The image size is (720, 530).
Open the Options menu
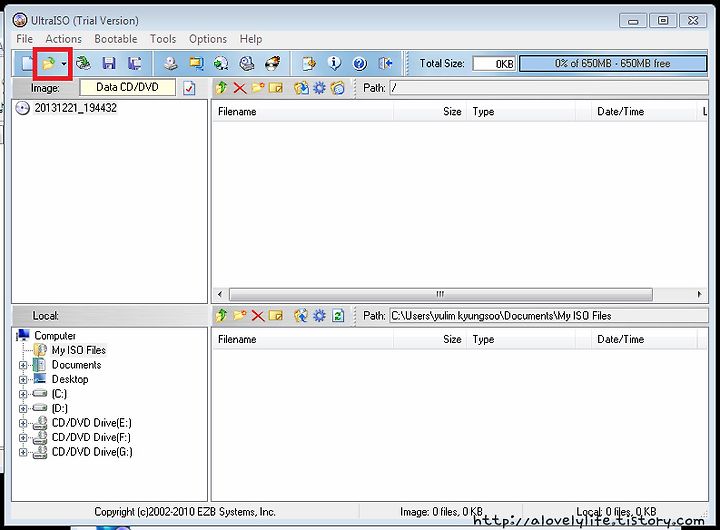pos(208,39)
